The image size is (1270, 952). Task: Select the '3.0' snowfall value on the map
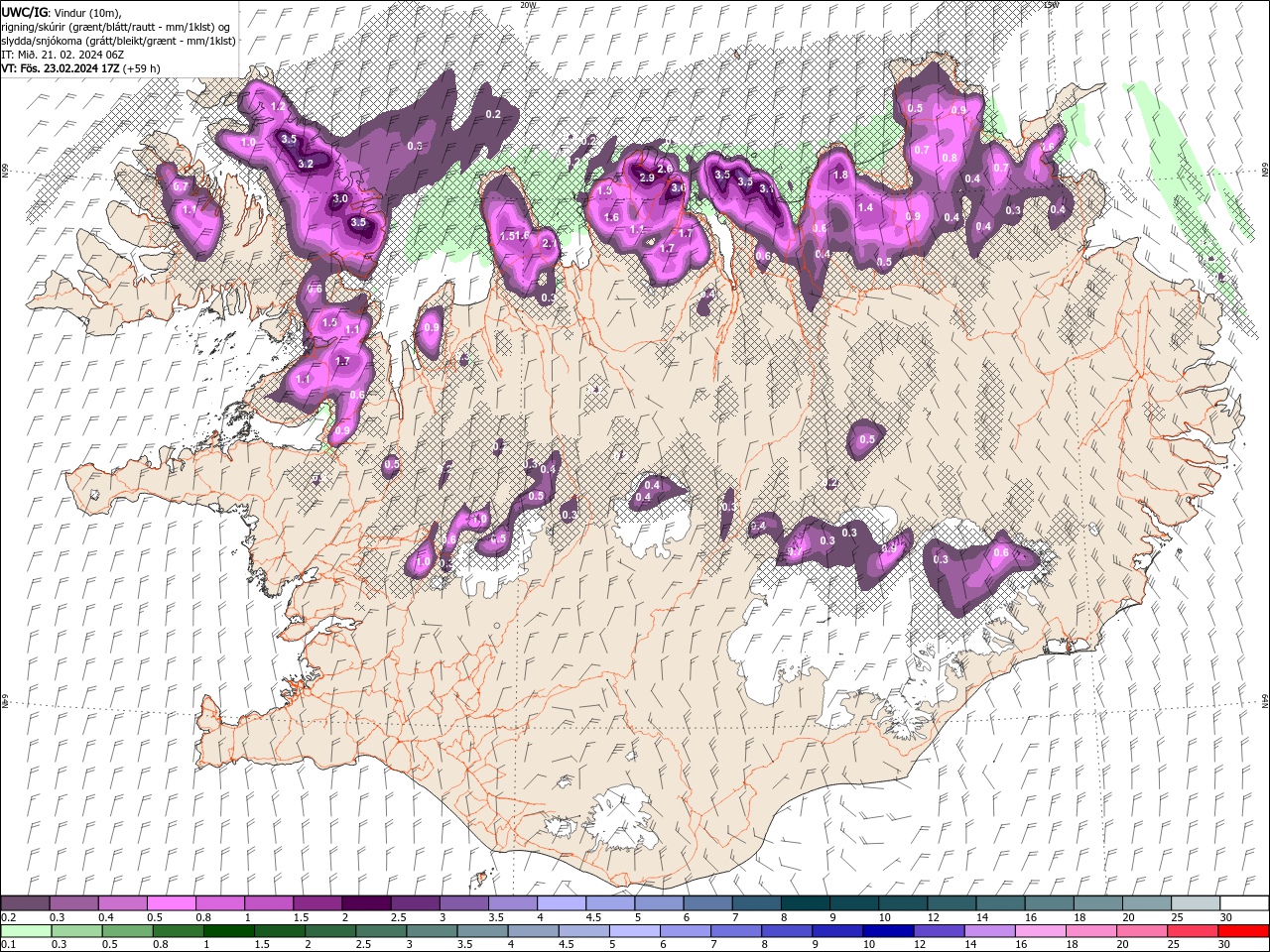tap(340, 199)
